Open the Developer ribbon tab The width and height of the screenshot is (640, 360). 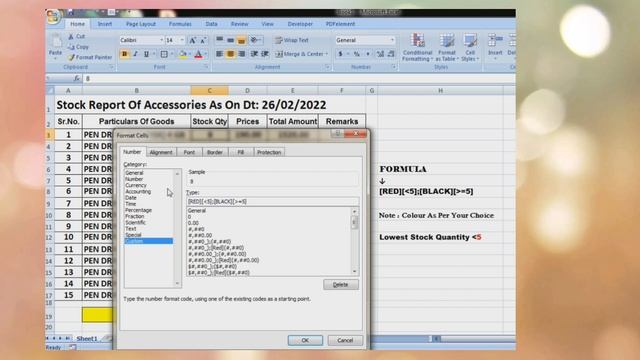(300, 24)
